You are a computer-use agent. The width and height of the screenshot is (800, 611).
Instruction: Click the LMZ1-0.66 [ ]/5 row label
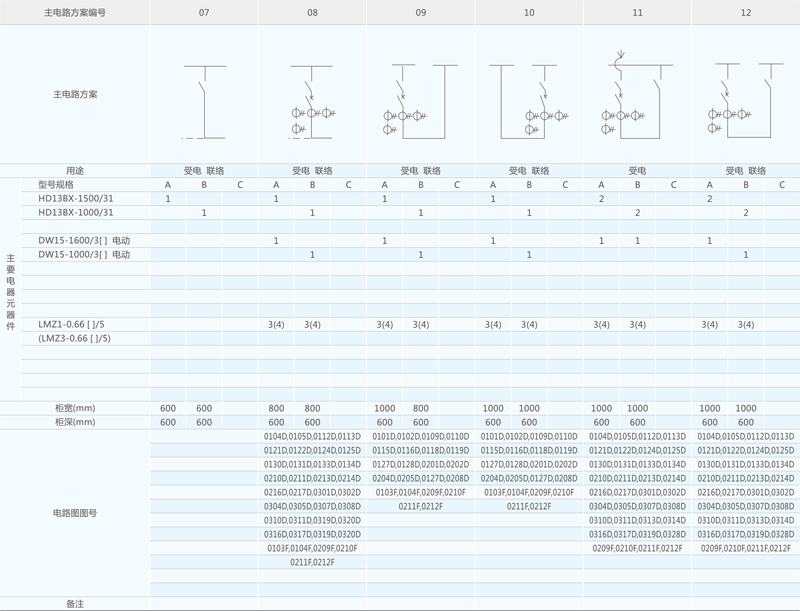click(x=71, y=324)
